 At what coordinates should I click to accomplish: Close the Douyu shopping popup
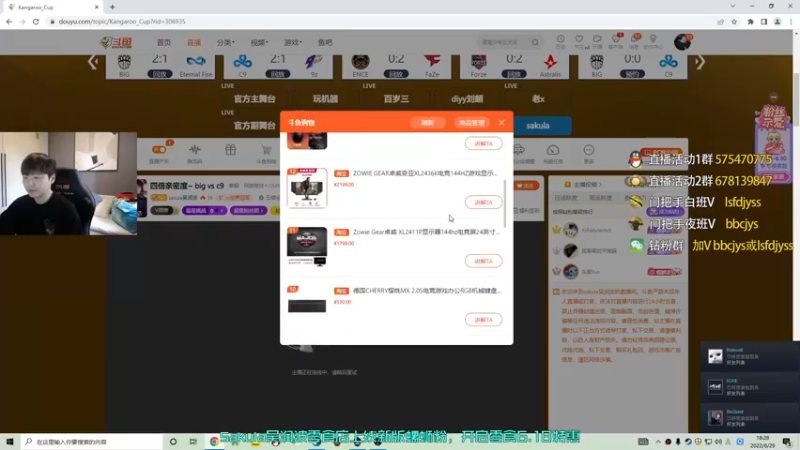(502, 122)
